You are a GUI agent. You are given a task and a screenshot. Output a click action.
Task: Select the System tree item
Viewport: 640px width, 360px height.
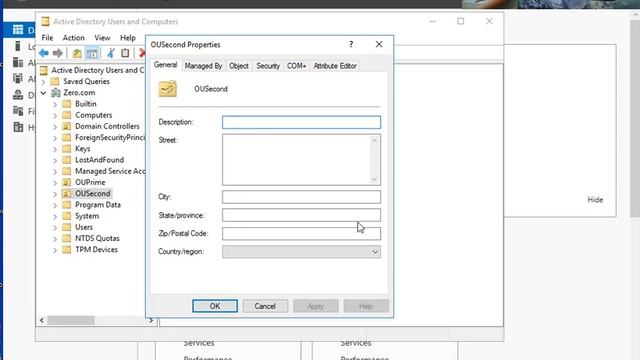tap(87, 216)
